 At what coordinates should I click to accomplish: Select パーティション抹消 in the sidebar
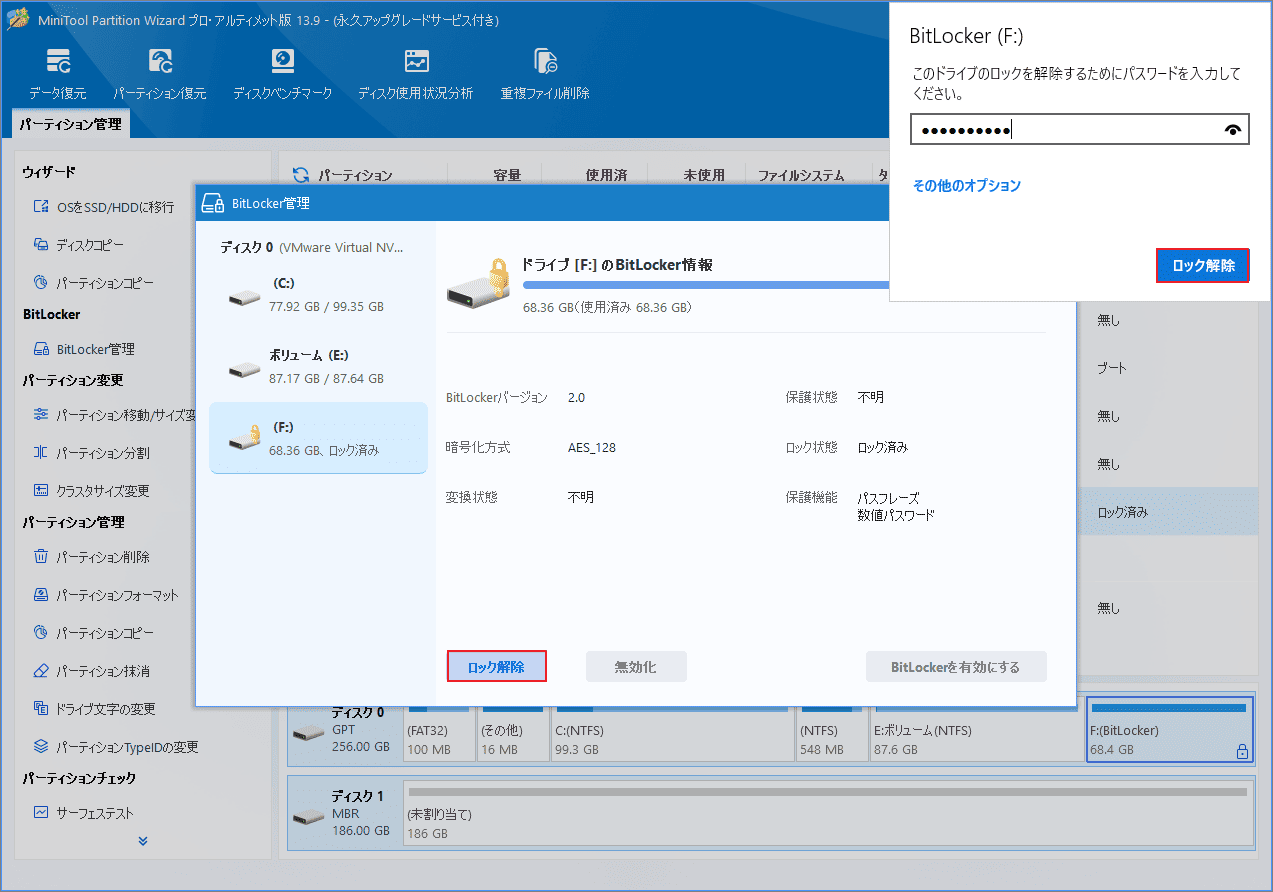pyautogui.click(x=91, y=671)
